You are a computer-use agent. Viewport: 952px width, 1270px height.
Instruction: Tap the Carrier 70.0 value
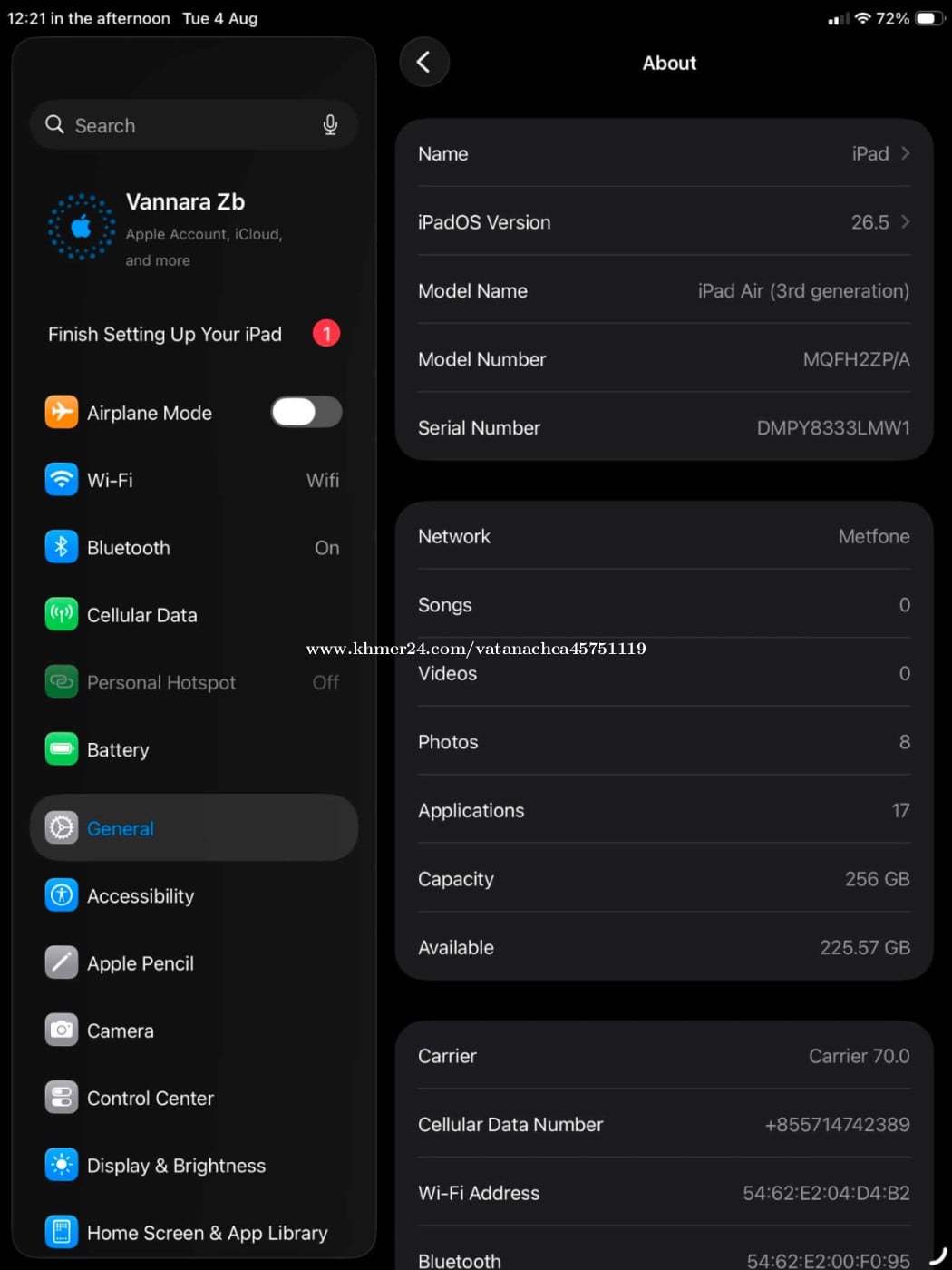(859, 1056)
